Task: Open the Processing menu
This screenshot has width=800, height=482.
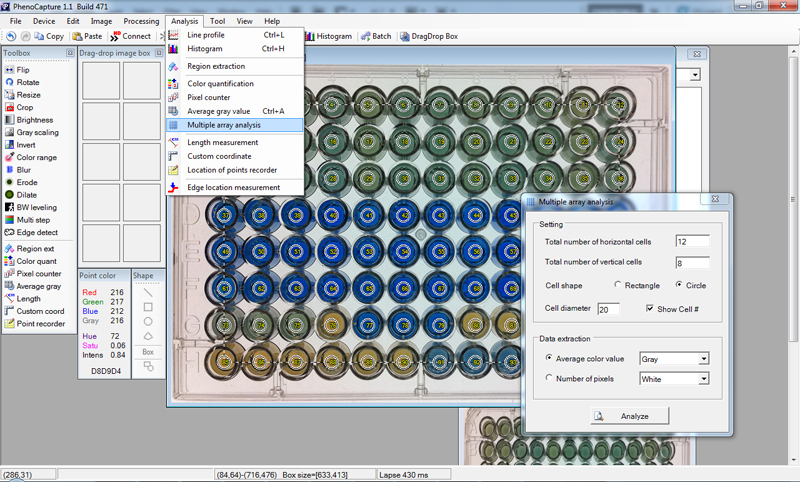Action: click(x=141, y=21)
